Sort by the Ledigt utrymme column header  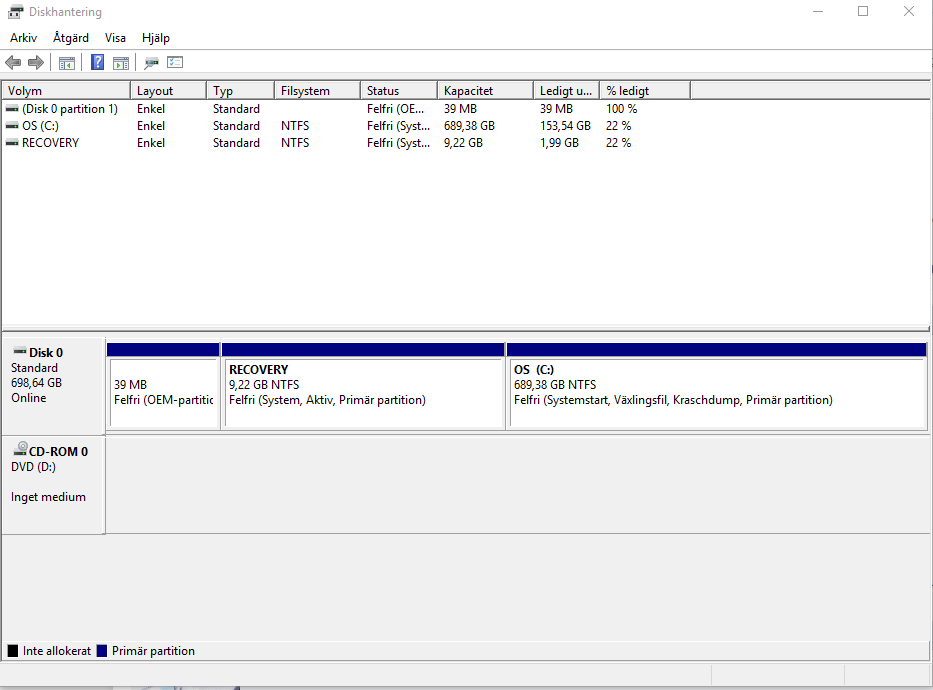pyautogui.click(x=566, y=90)
